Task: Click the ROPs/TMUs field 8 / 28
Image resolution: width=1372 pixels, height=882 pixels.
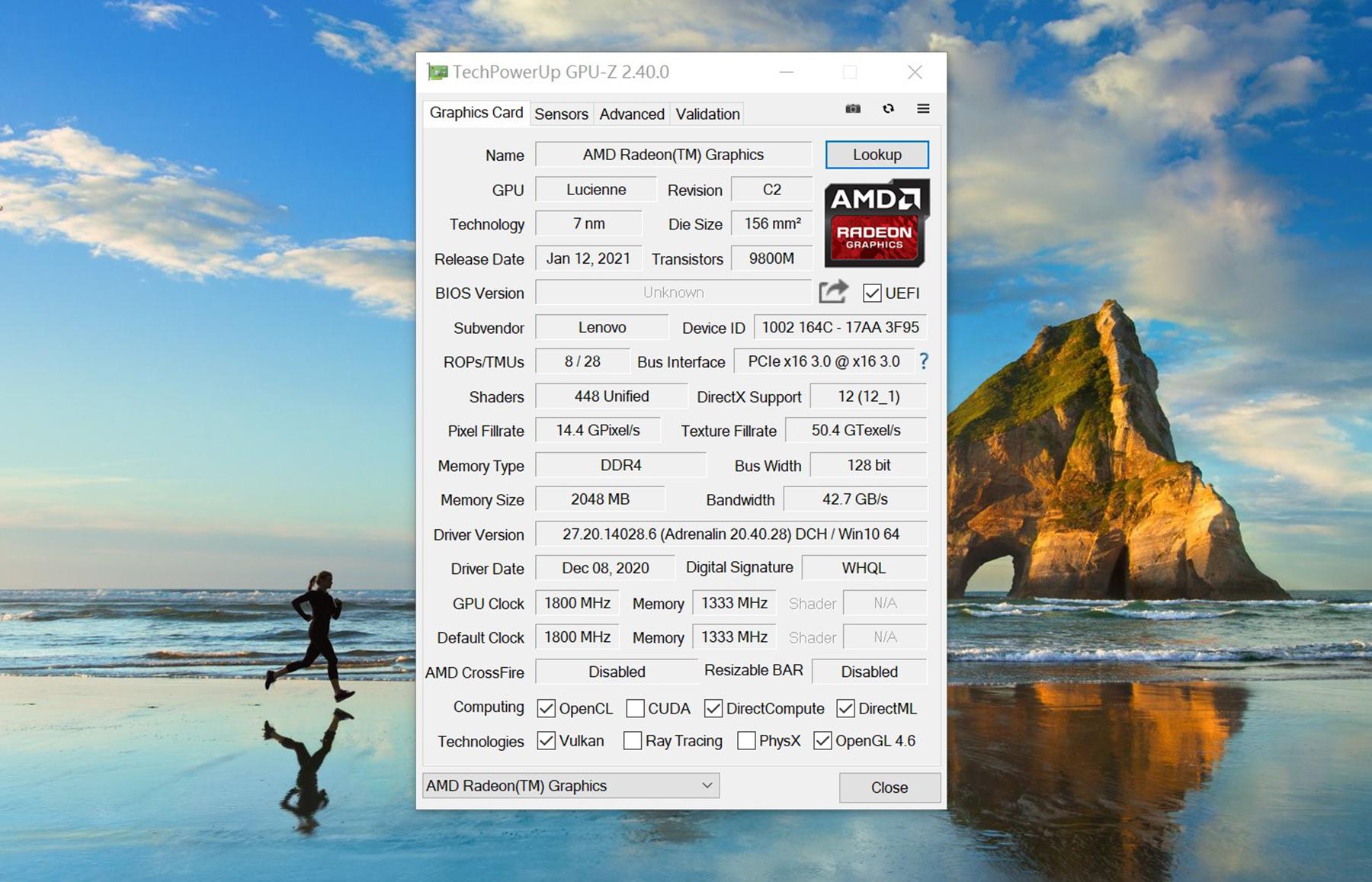Action: coord(582,362)
